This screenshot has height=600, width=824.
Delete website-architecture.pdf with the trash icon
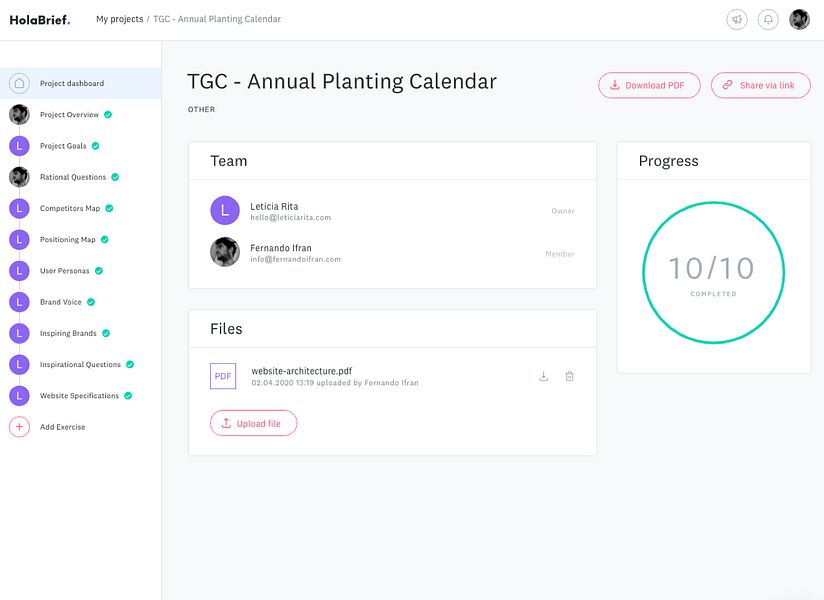pos(570,376)
